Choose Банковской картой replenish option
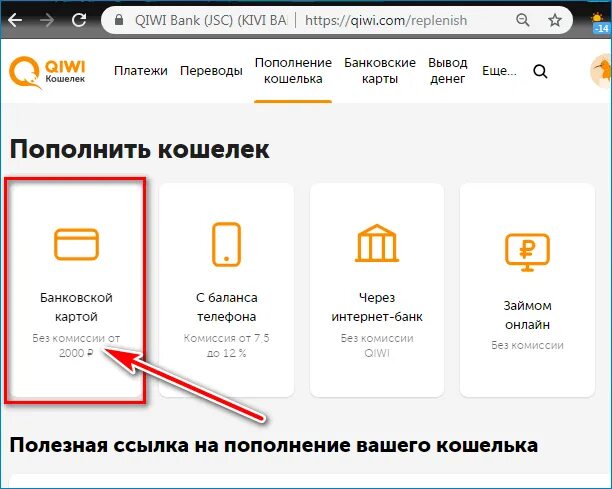 (76, 290)
